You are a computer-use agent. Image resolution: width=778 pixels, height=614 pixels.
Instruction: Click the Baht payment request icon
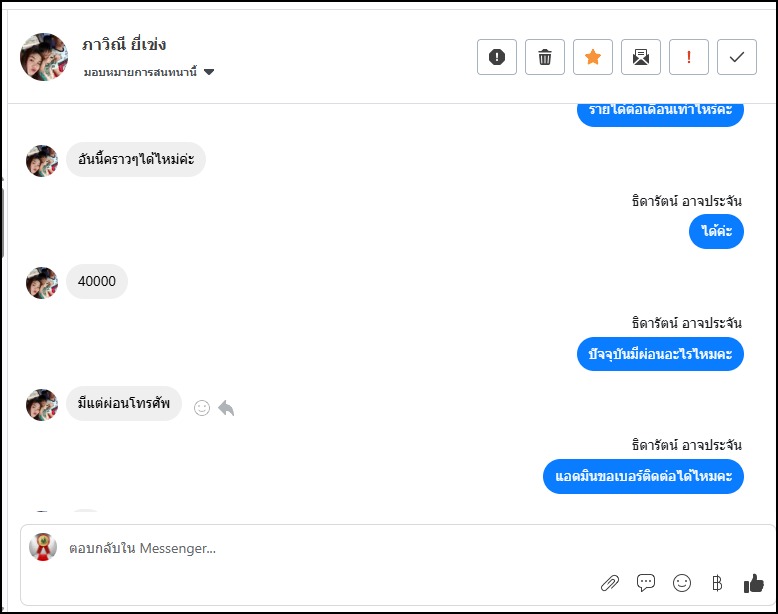[x=717, y=583]
